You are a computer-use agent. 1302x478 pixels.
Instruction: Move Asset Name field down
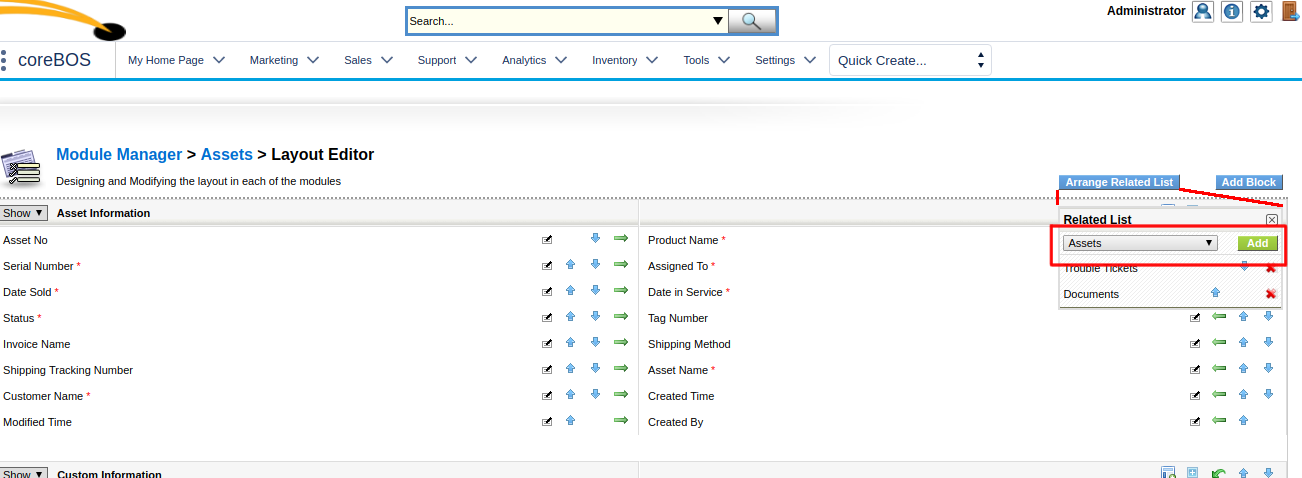[1268, 368]
